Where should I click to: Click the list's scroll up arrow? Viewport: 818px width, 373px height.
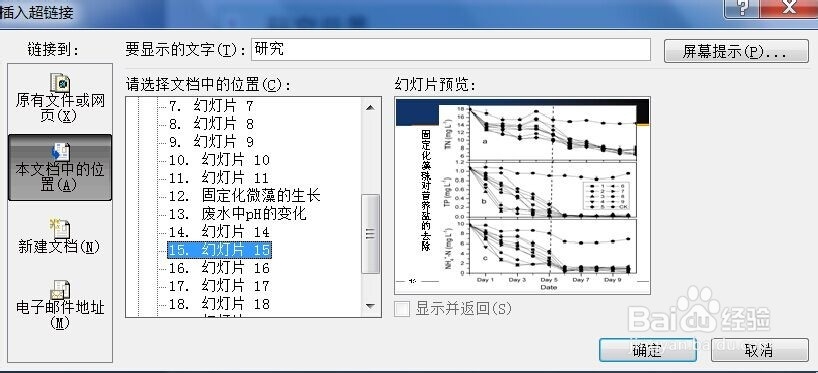(370, 107)
